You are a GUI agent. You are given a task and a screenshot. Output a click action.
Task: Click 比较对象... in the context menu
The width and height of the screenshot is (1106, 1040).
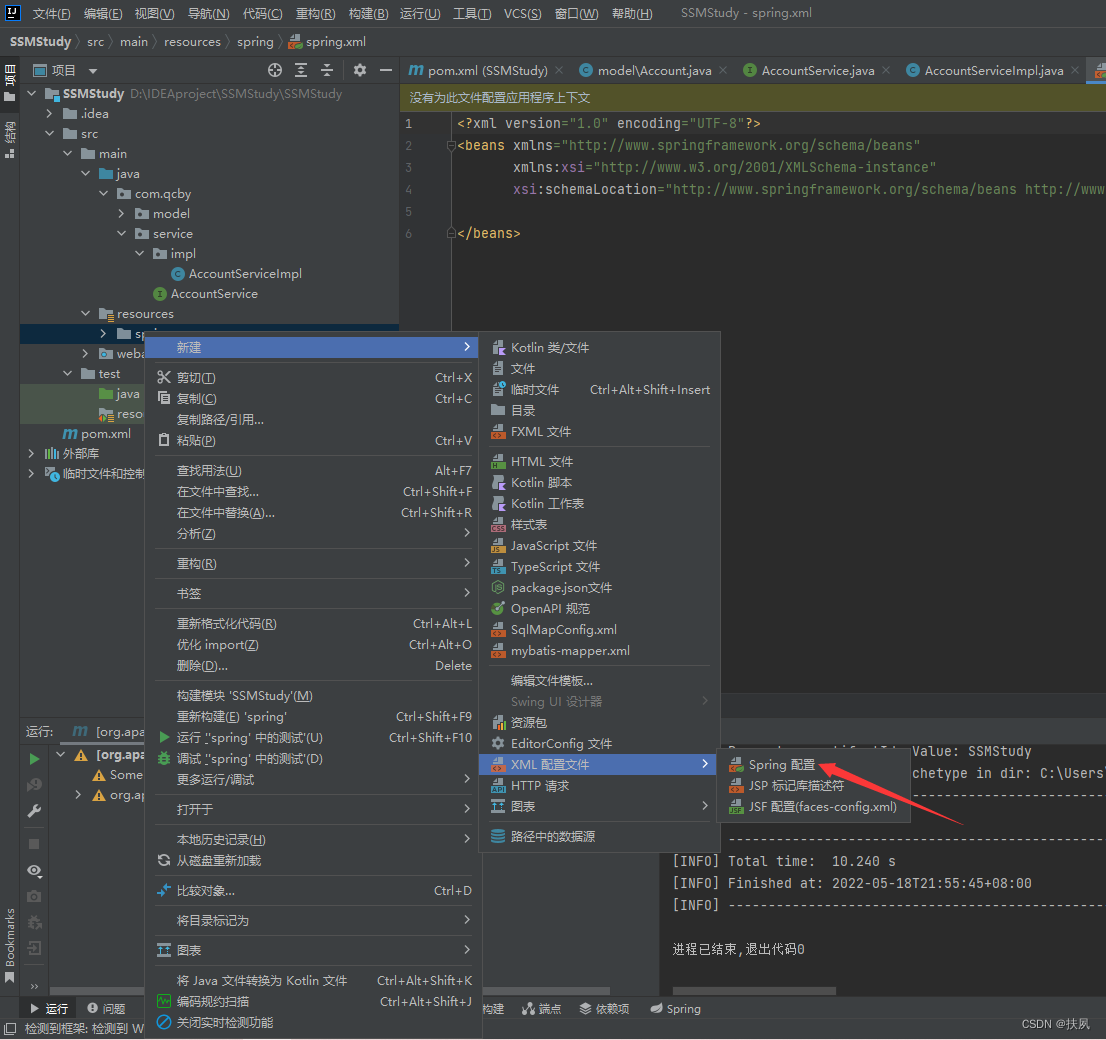coord(314,890)
